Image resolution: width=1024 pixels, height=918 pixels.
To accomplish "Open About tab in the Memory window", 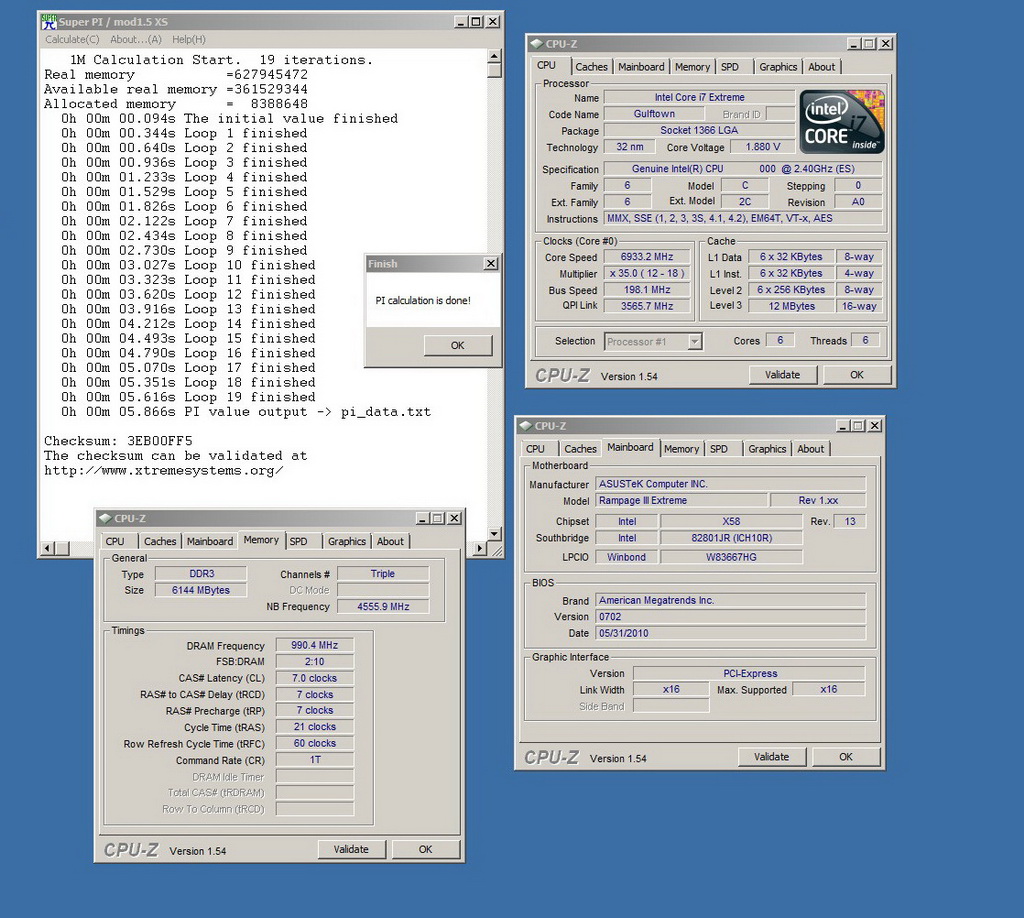I will [x=390, y=541].
